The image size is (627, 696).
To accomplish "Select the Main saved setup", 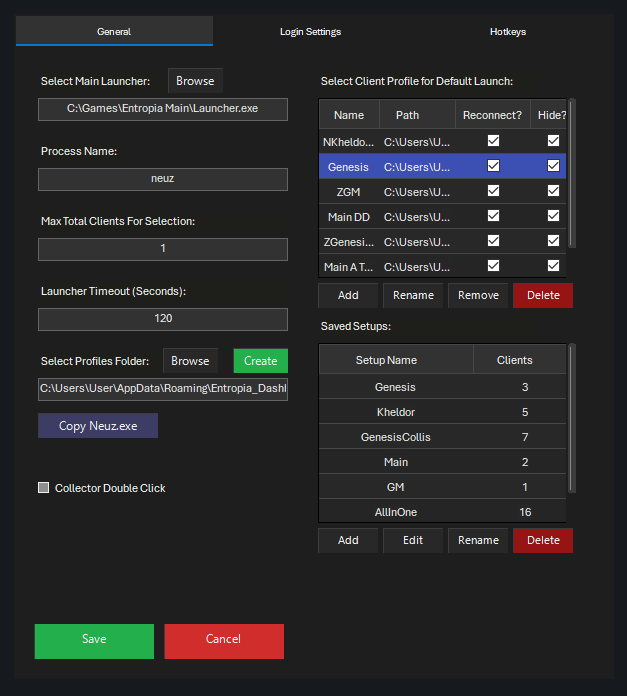I will [396, 462].
